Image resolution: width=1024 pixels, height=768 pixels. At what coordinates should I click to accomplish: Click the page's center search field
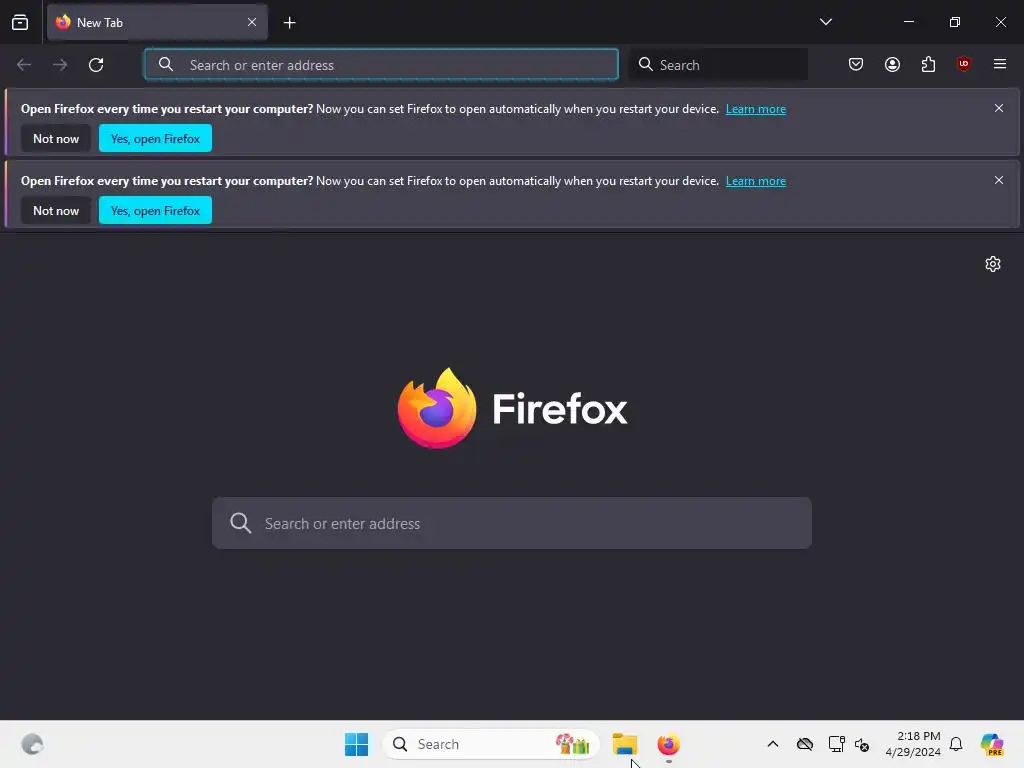(512, 523)
